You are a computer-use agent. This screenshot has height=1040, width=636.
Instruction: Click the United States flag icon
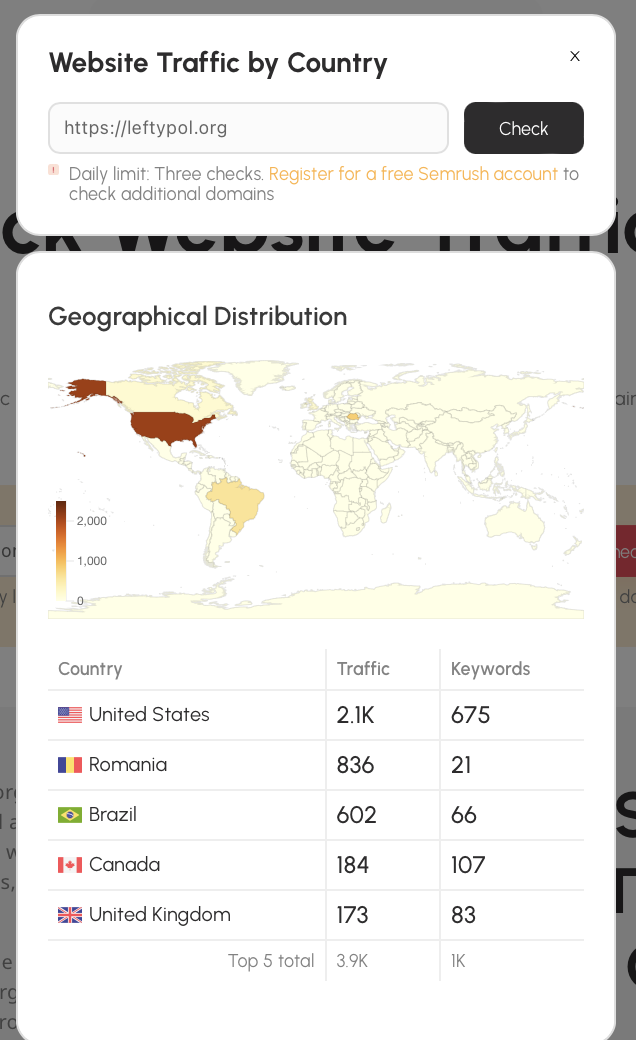coord(70,715)
